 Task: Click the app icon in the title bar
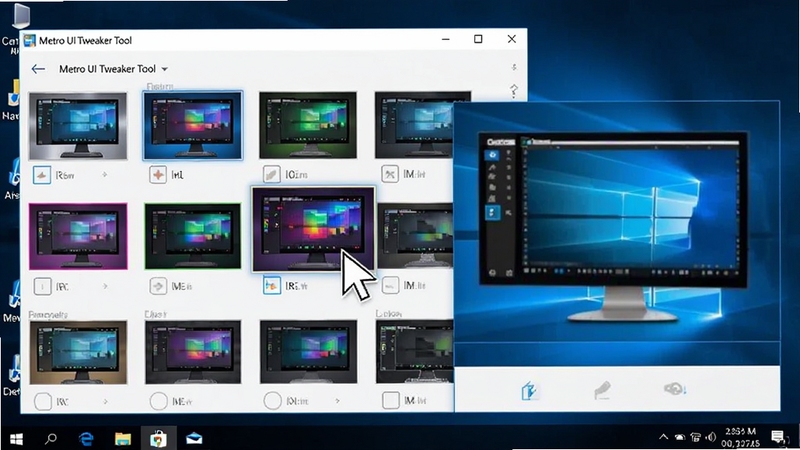(x=30, y=40)
